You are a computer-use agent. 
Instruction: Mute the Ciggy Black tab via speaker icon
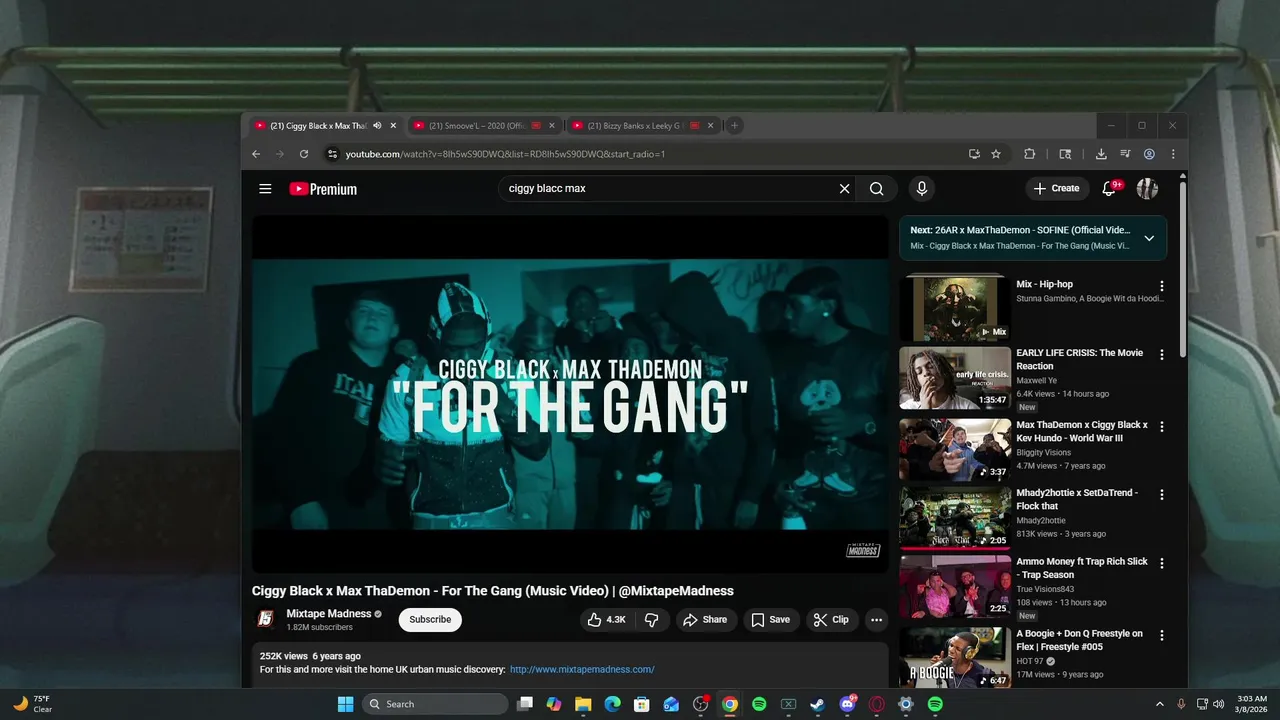click(x=377, y=126)
